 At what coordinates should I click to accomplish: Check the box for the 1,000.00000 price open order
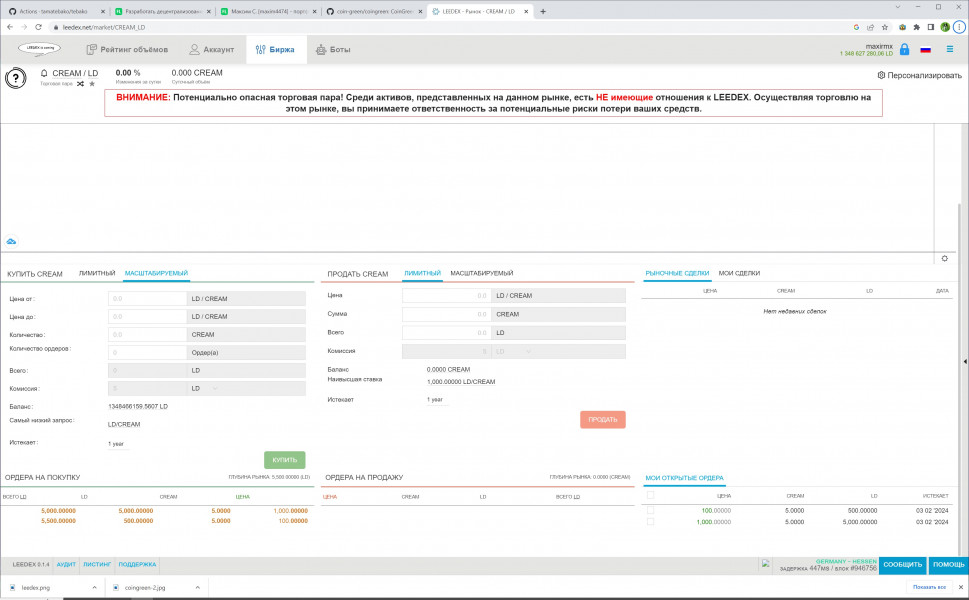[x=650, y=522]
